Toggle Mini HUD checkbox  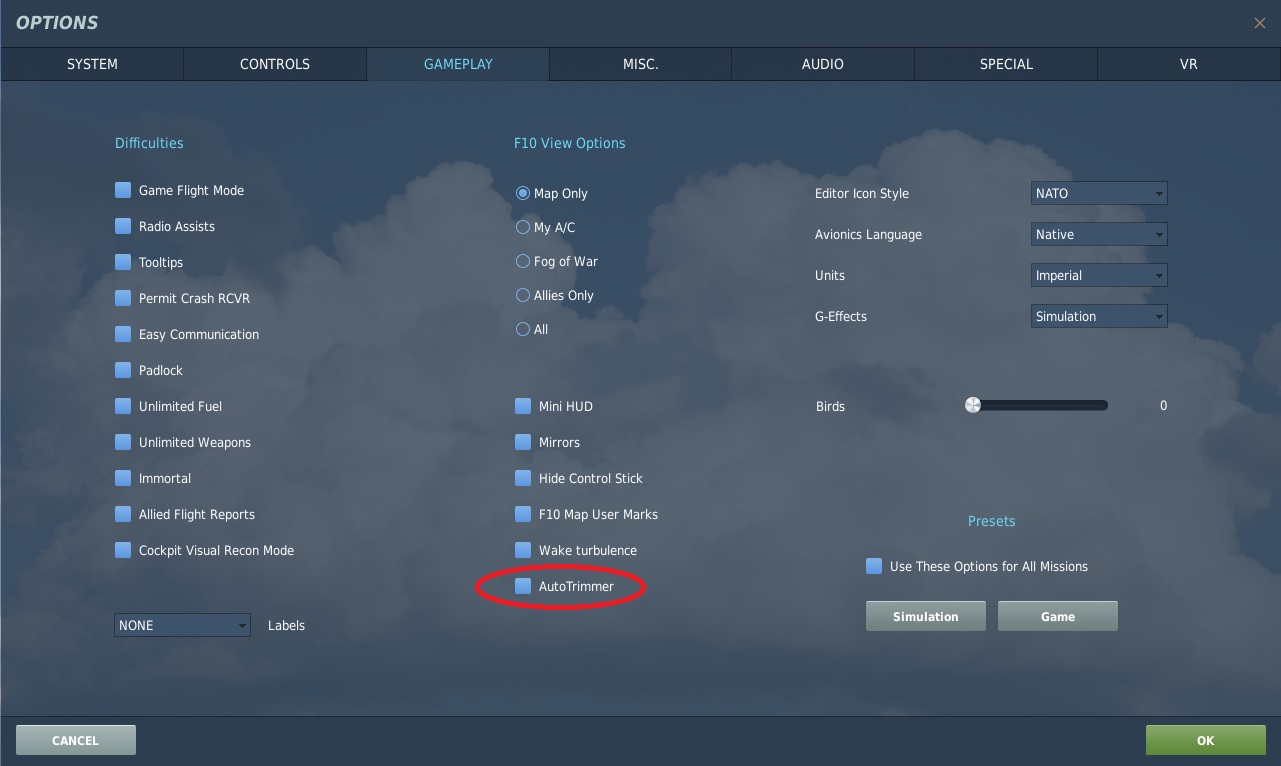[523, 406]
